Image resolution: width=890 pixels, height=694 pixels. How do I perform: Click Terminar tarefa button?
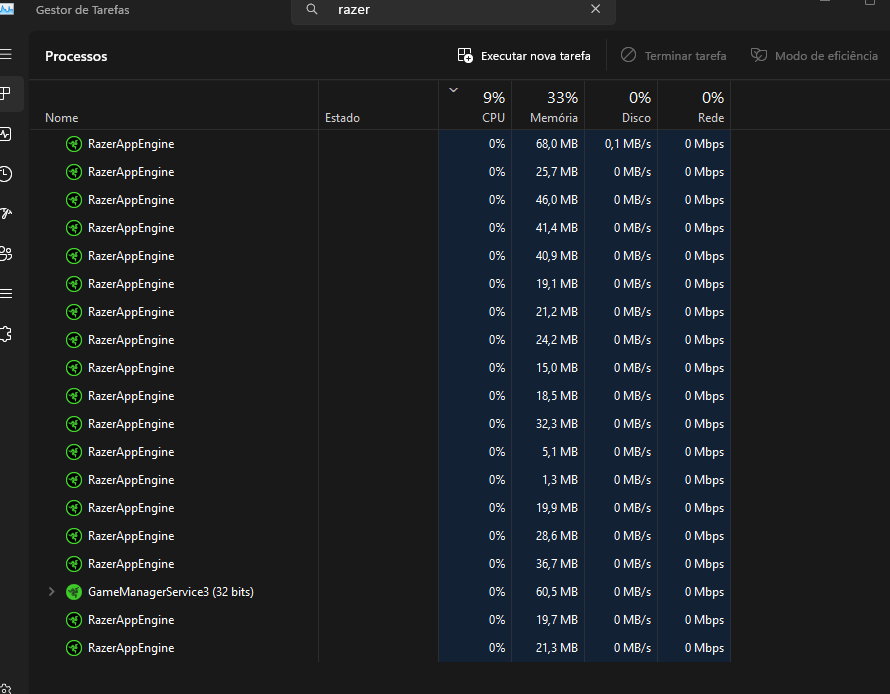[673, 56]
